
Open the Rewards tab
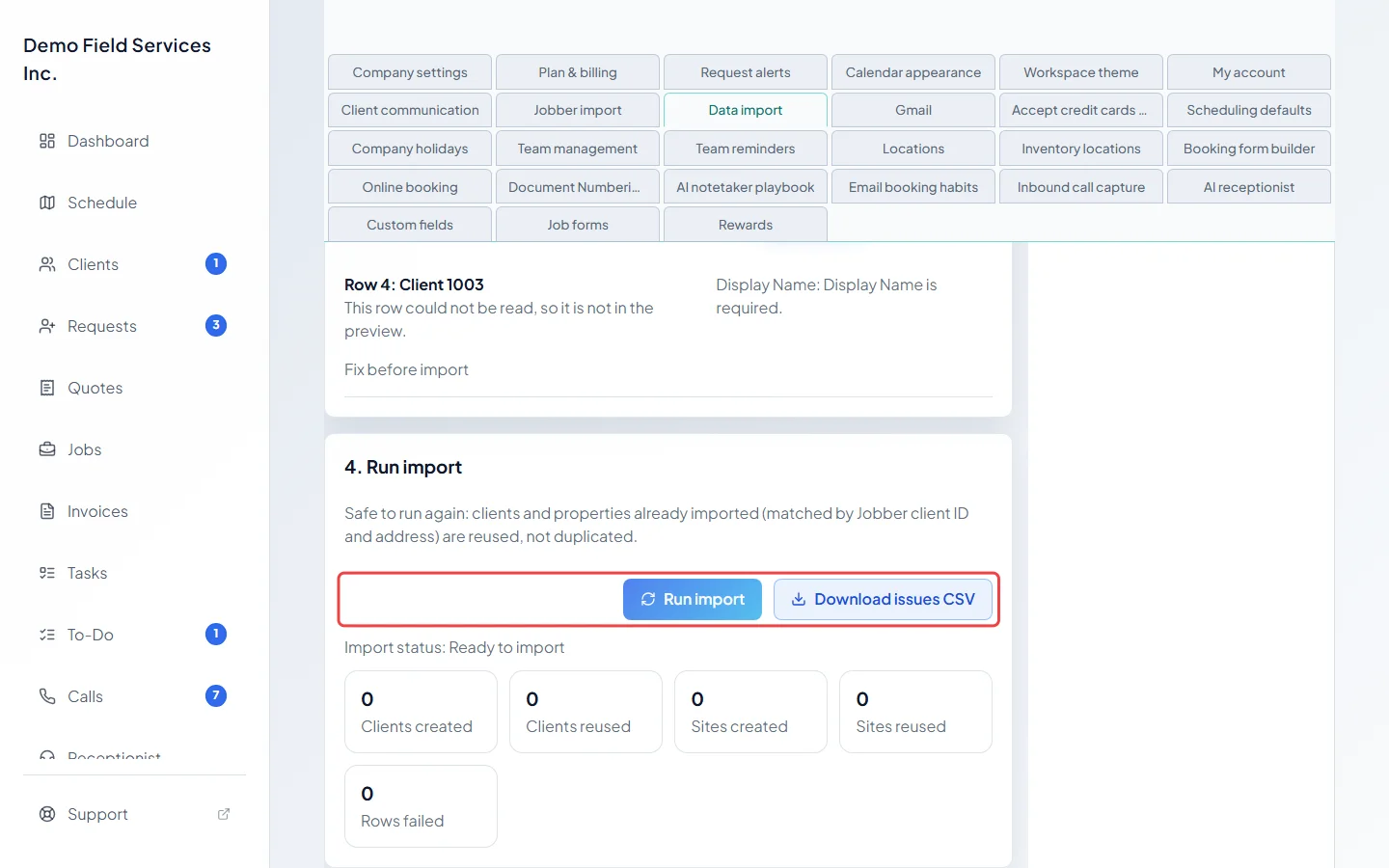pyautogui.click(x=746, y=225)
